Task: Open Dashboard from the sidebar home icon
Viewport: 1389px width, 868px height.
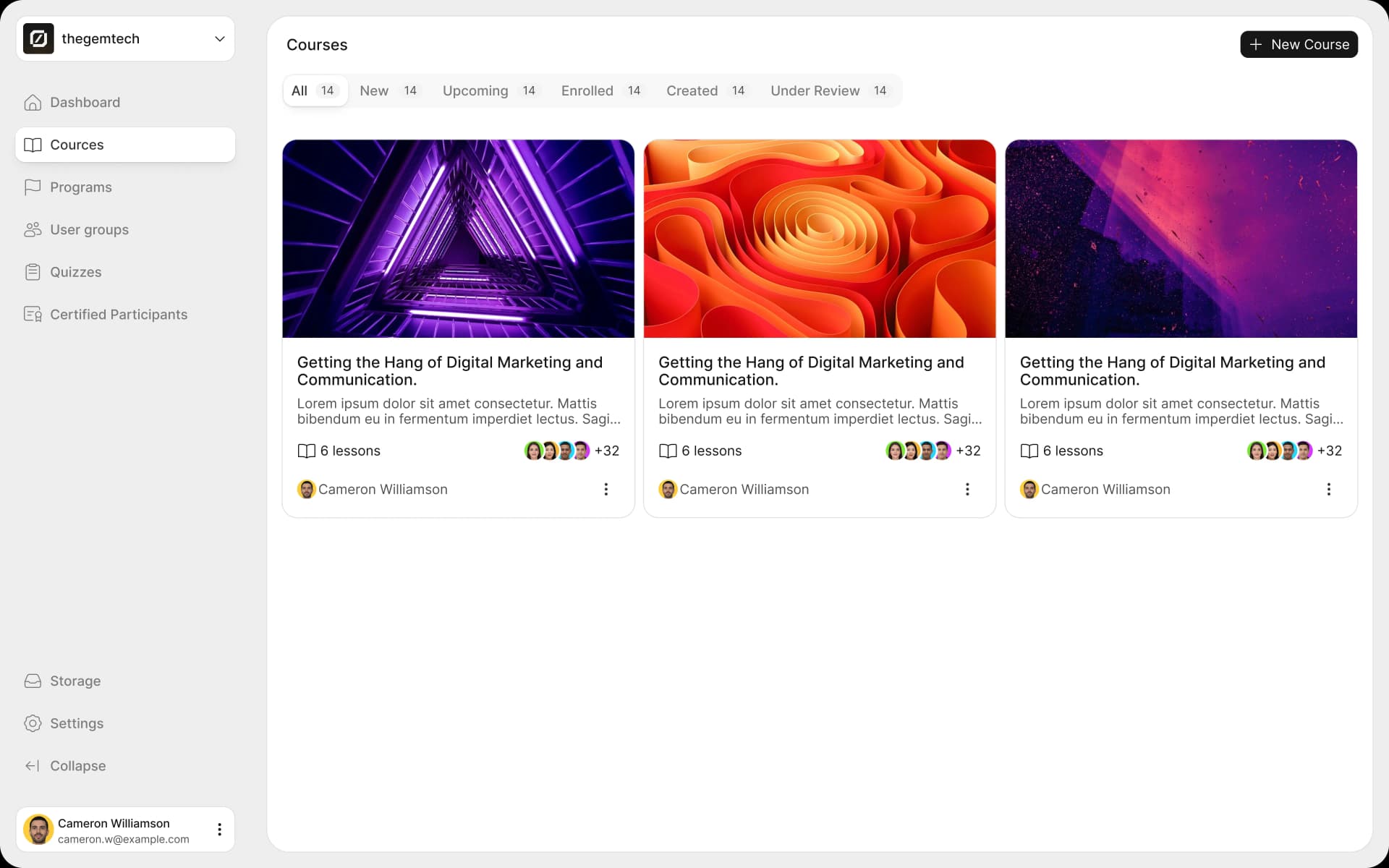Action: (x=33, y=103)
